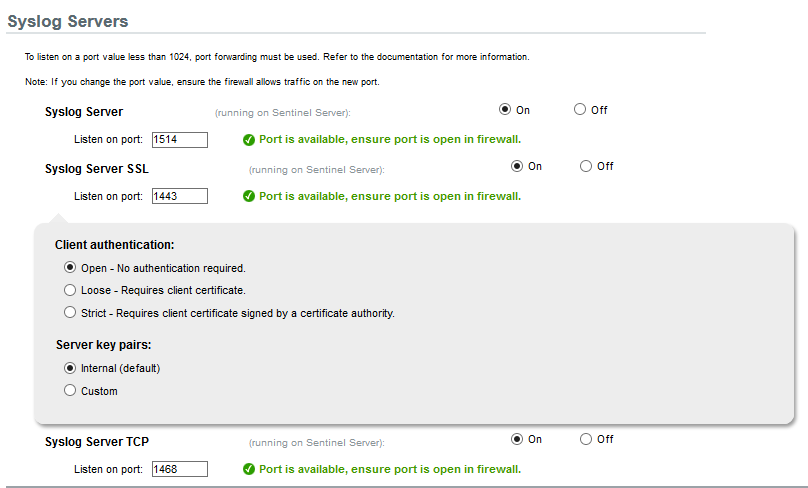Click the Syslog Servers section heading
Screen dimensions: 808x488
(68, 21)
